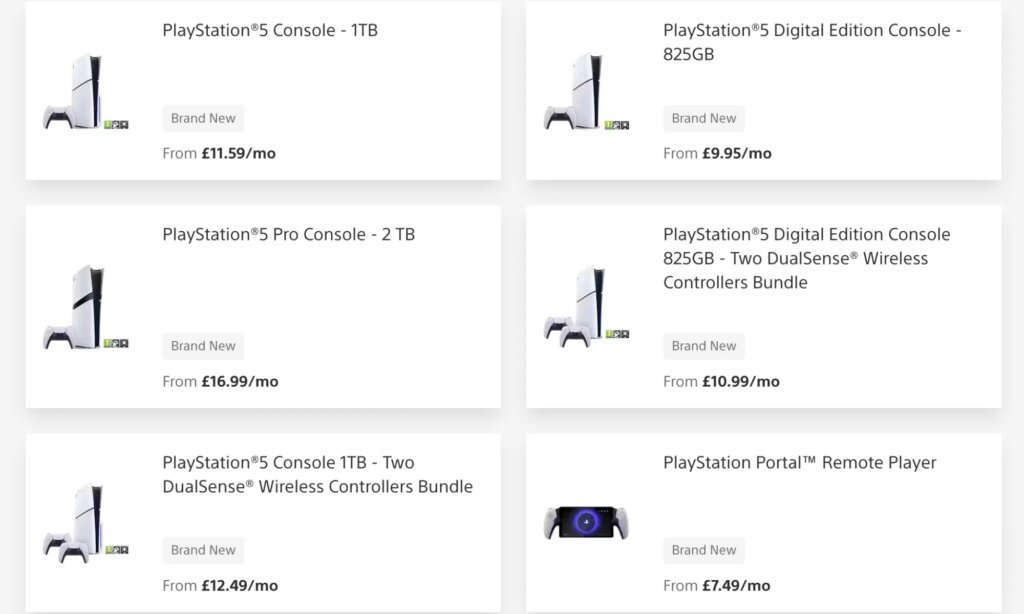The image size is (1024, 614).
Task: Click the From £9.95/mo price text
Action: coord(720,153)
